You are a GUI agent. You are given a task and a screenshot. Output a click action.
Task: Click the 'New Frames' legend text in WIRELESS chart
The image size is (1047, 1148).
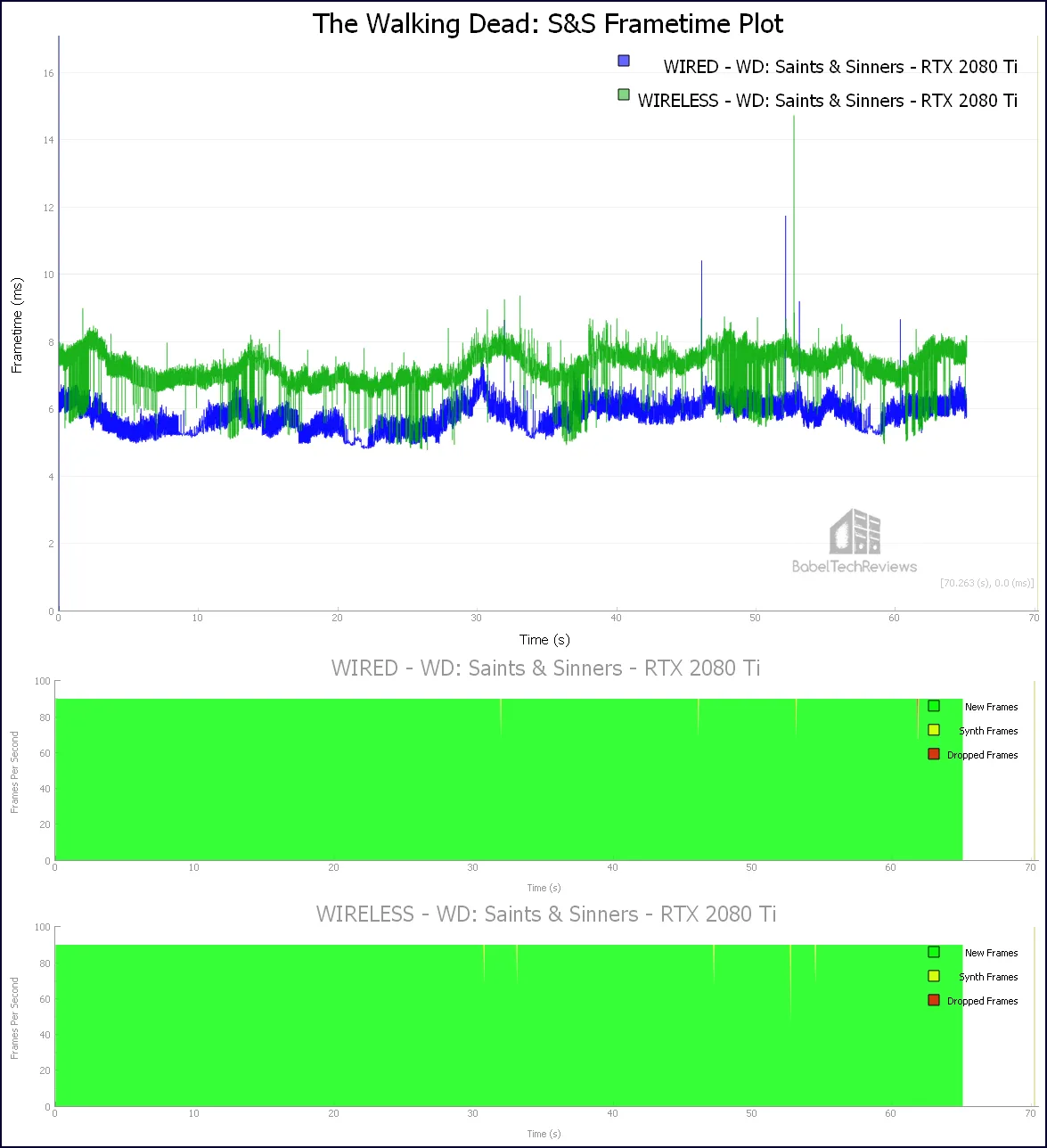991,953
